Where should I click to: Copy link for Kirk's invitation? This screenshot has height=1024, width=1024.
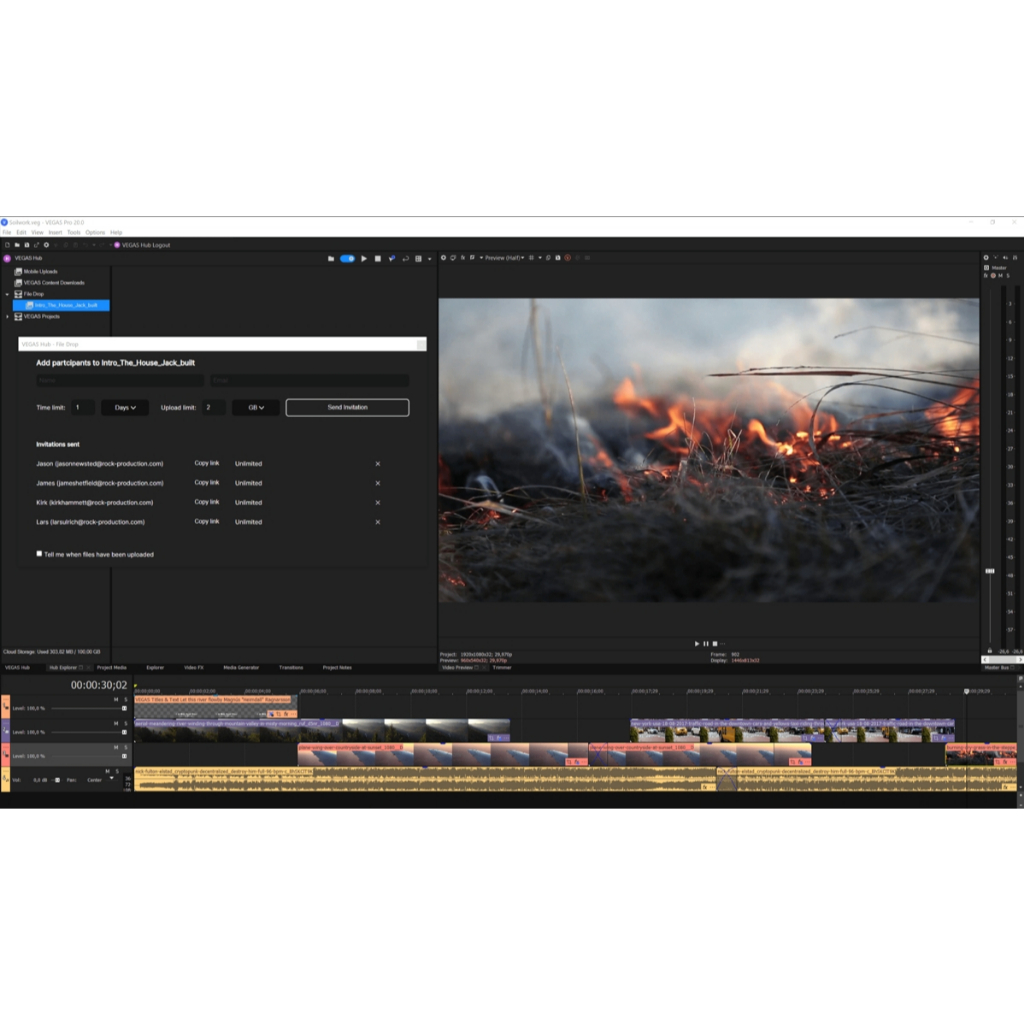[x=206, y=502]
